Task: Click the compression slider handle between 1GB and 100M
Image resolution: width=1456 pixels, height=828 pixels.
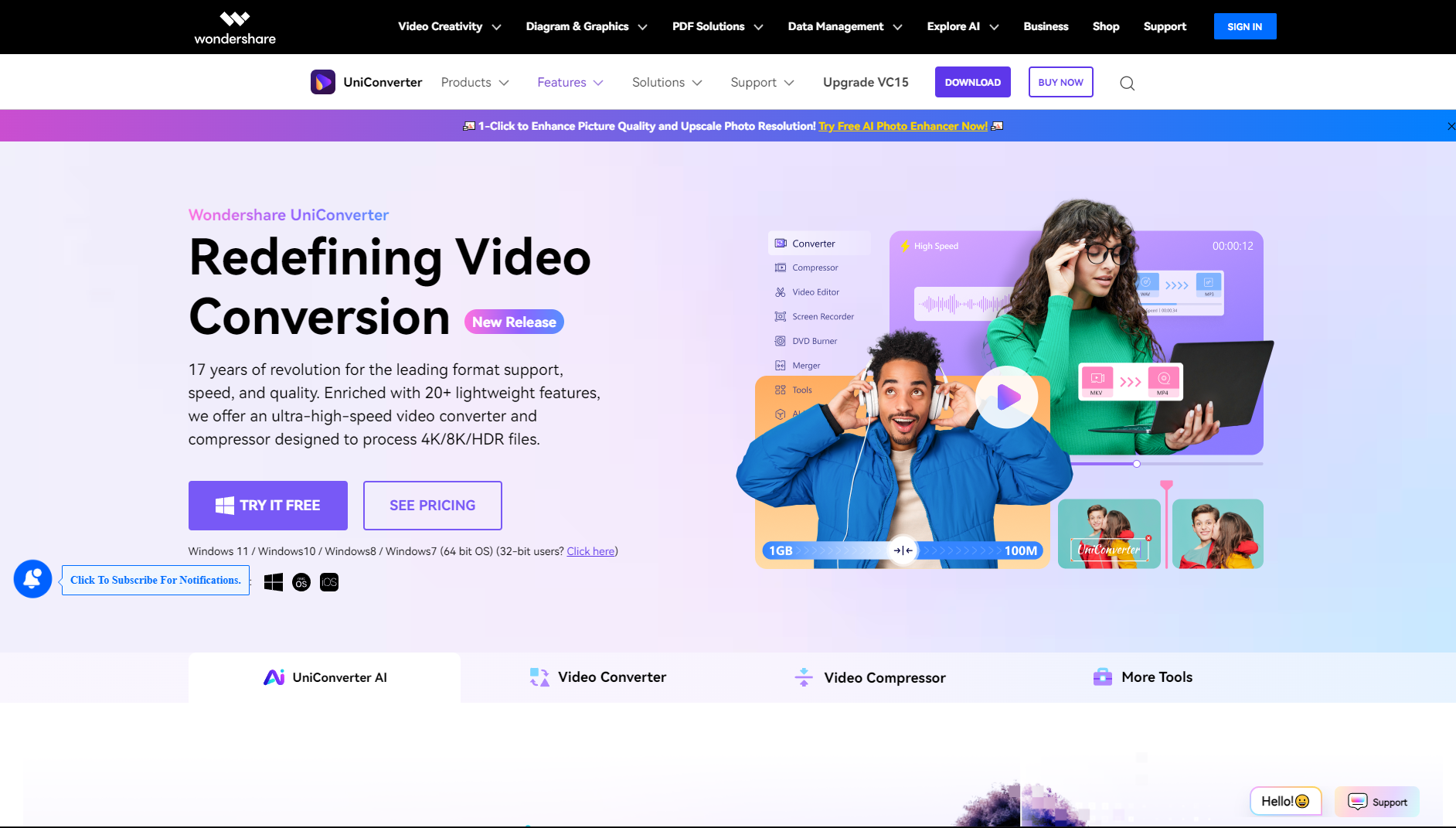Action: click(x=903, y=550)
